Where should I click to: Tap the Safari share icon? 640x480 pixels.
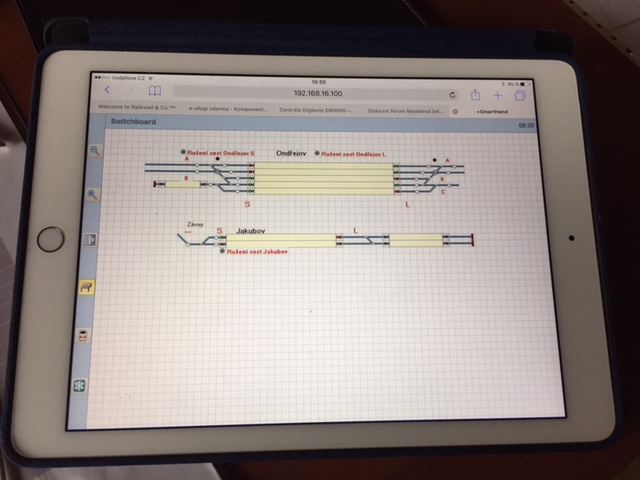coord(475,94)
